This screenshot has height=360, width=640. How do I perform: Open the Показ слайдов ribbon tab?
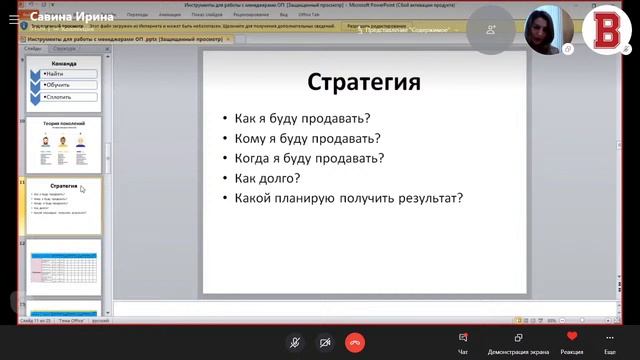coord(207,15)
